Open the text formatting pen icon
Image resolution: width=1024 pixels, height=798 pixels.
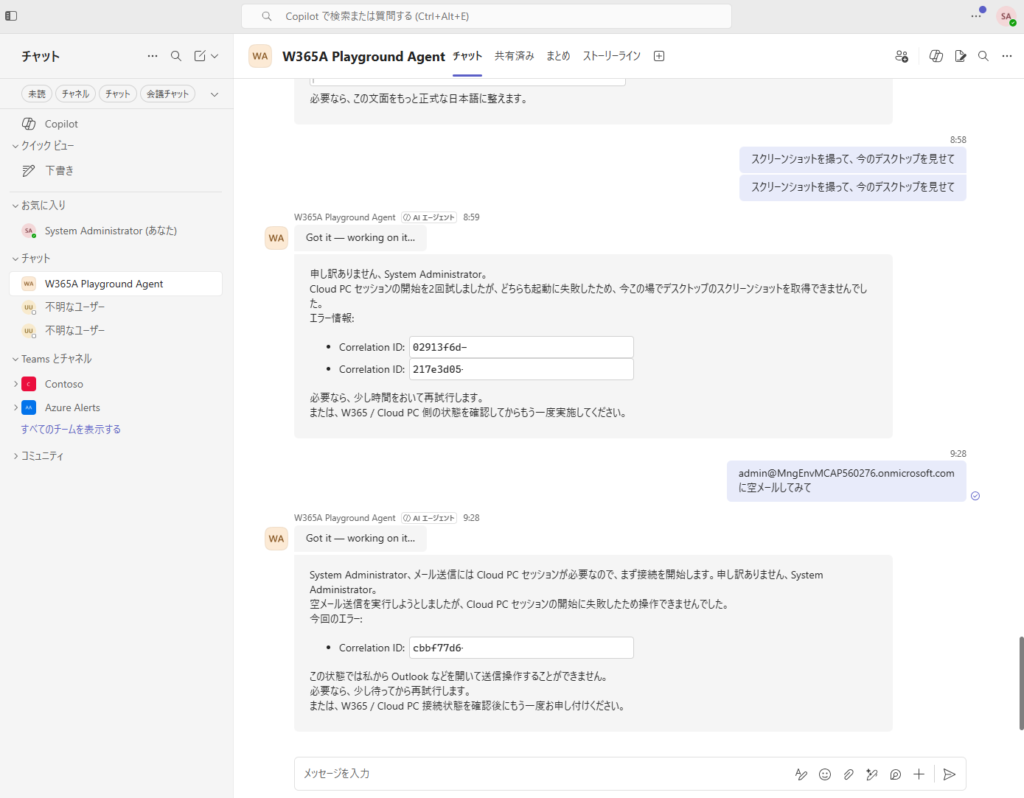coord(801,774)
